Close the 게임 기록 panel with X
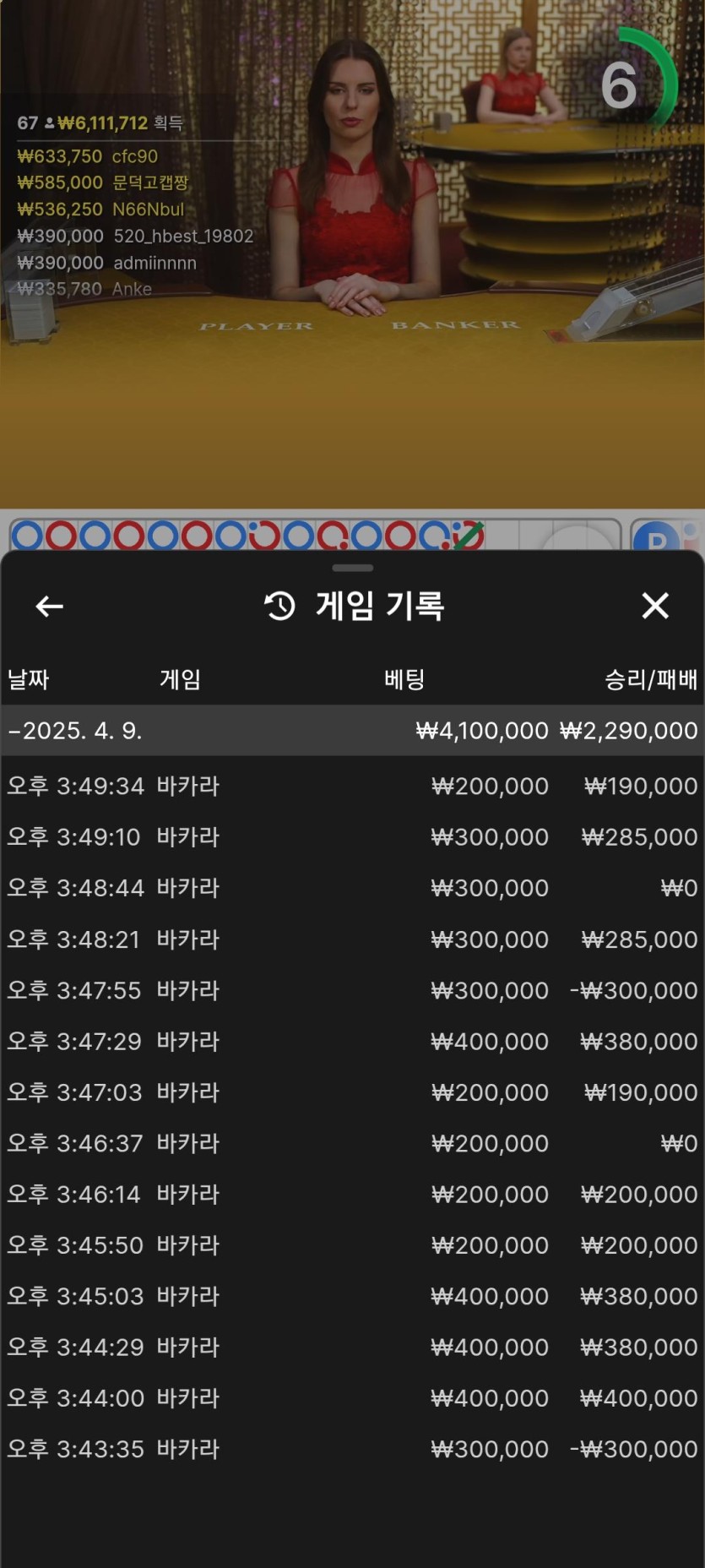 (655, 606)
